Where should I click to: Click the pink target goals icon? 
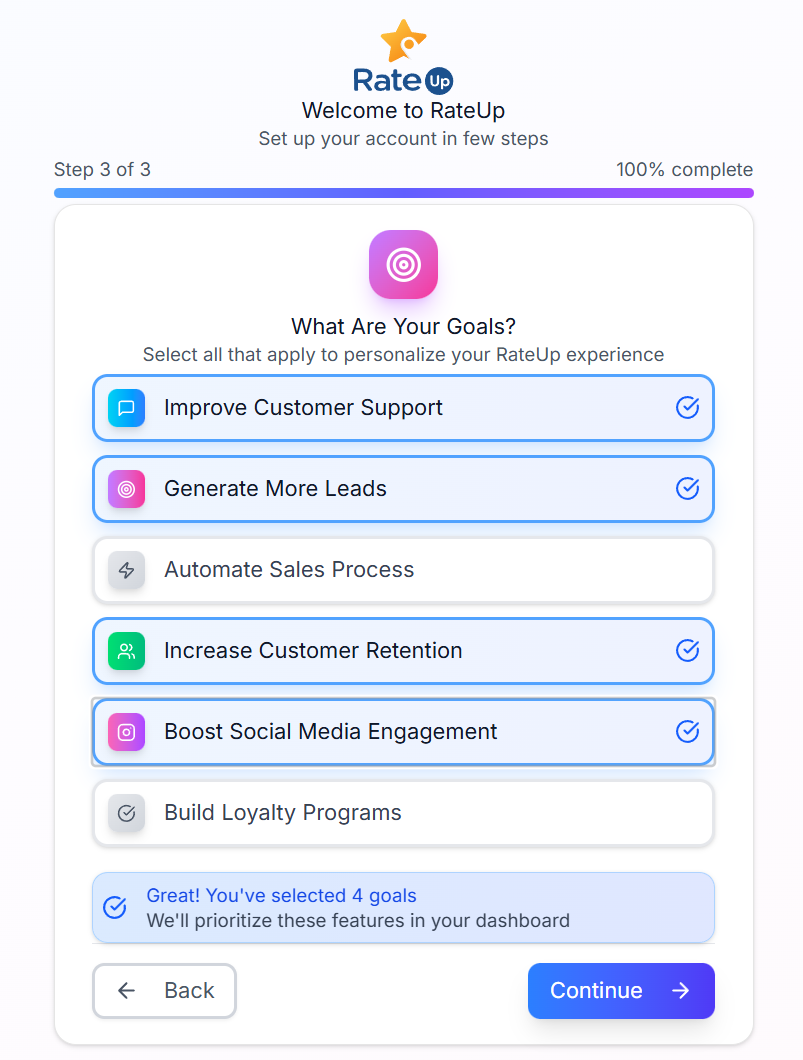coord(403,265)
